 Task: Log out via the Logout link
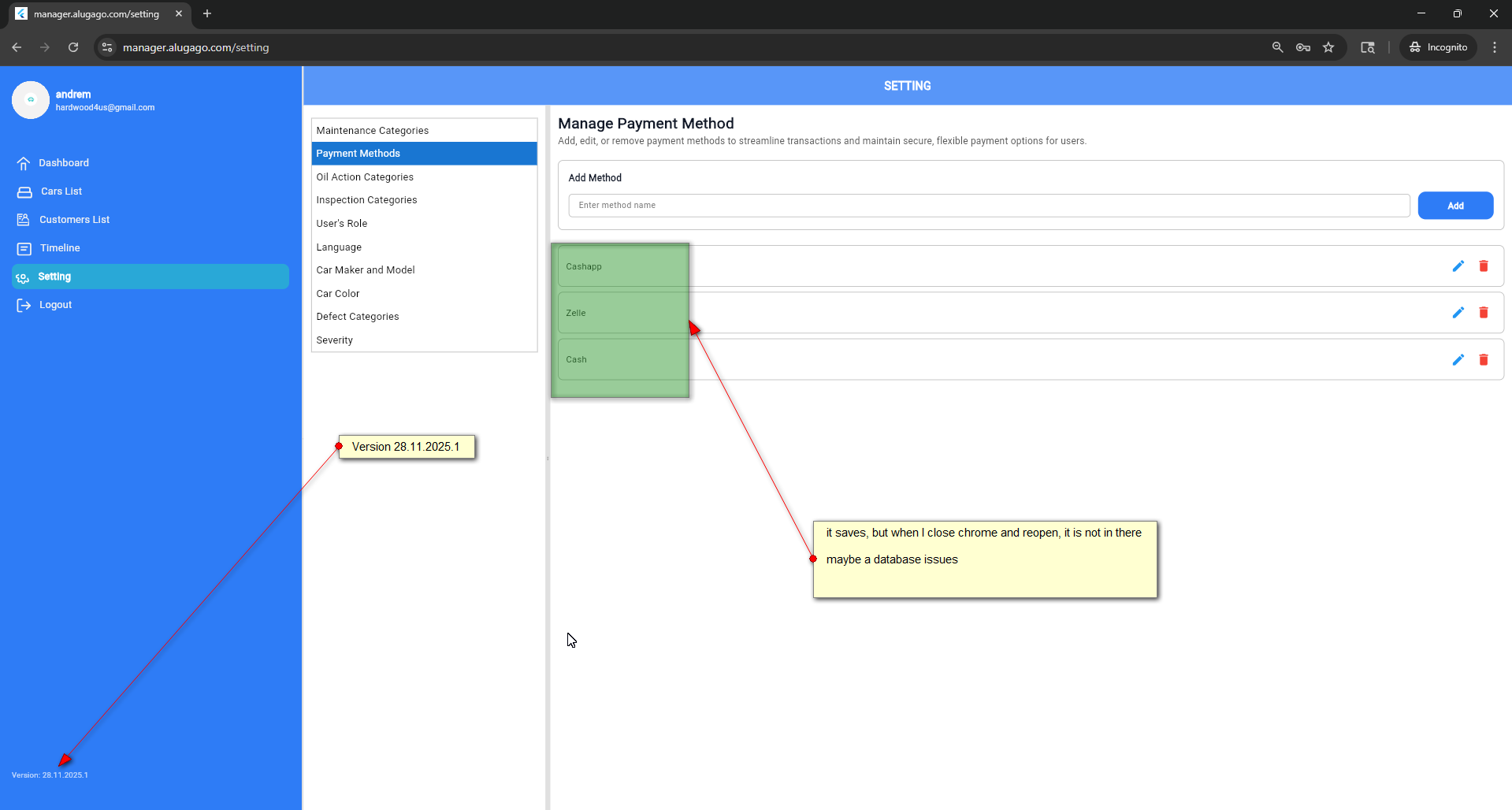[55, 305]
